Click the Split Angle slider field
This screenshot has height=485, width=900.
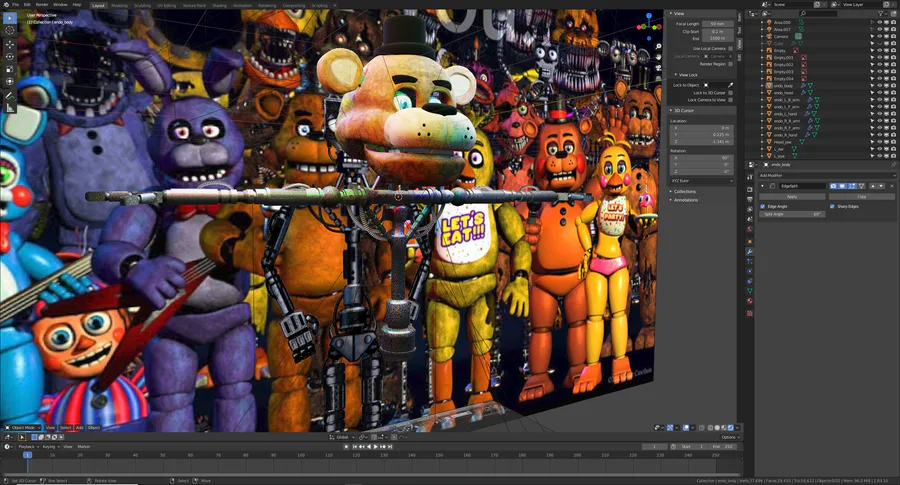(x=792, y=214)
